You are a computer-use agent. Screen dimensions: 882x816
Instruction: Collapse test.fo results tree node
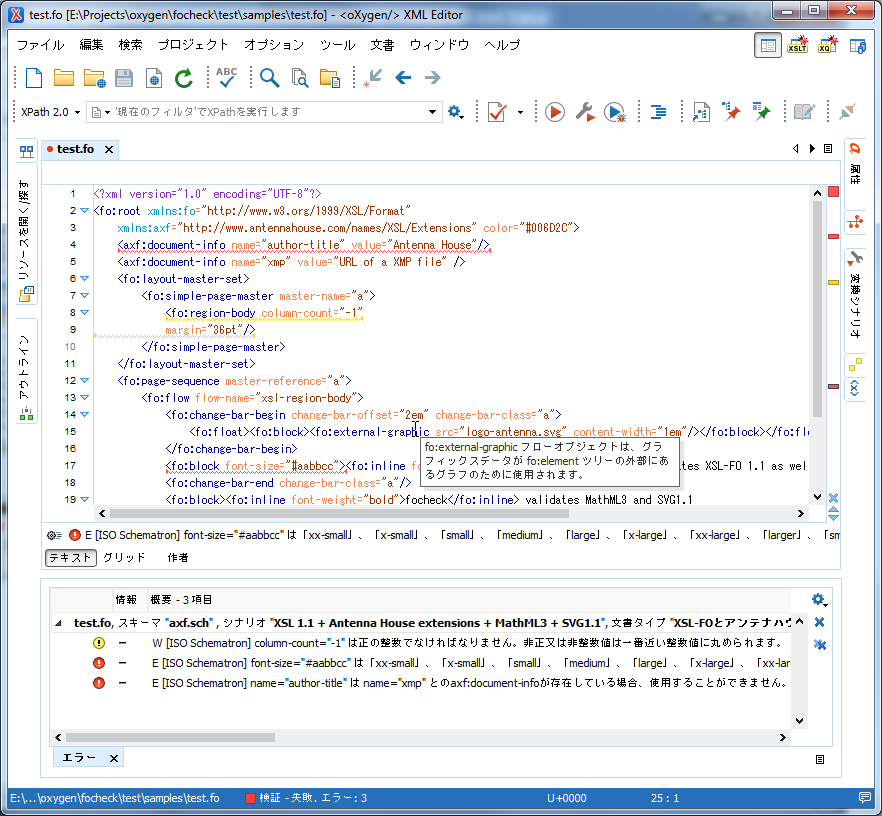(x=58, y=623)
